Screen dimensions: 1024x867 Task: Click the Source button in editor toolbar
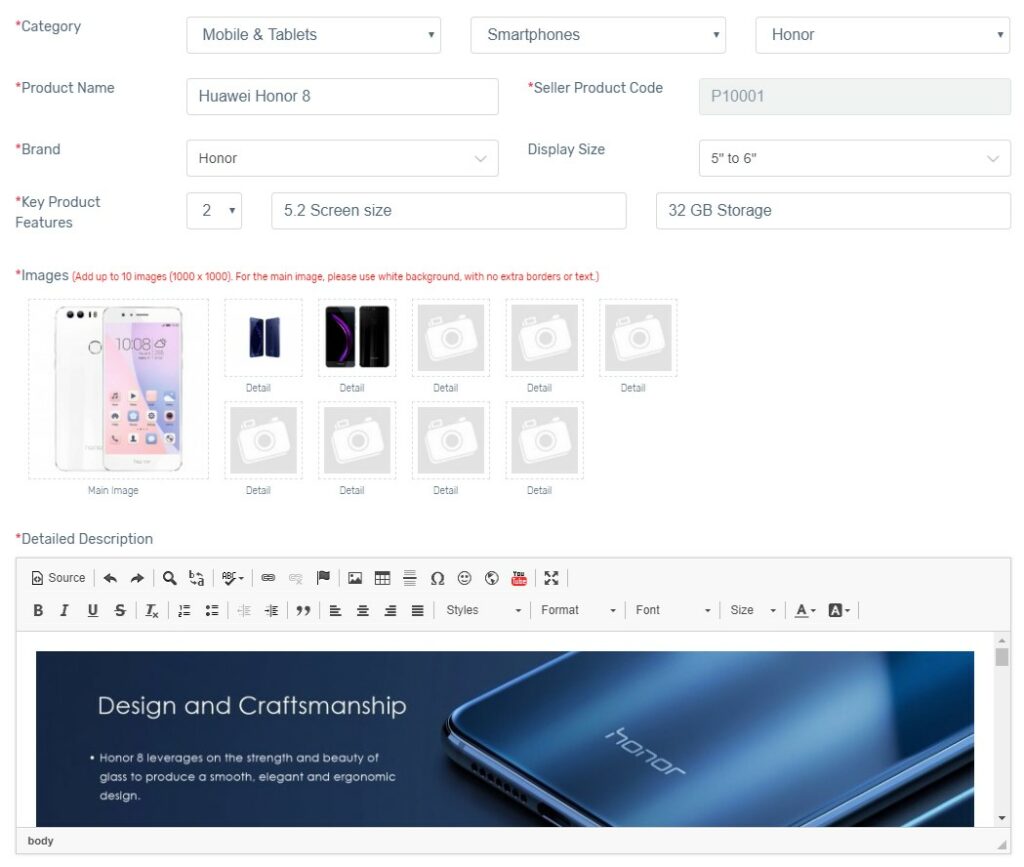[x=58, y=578]
